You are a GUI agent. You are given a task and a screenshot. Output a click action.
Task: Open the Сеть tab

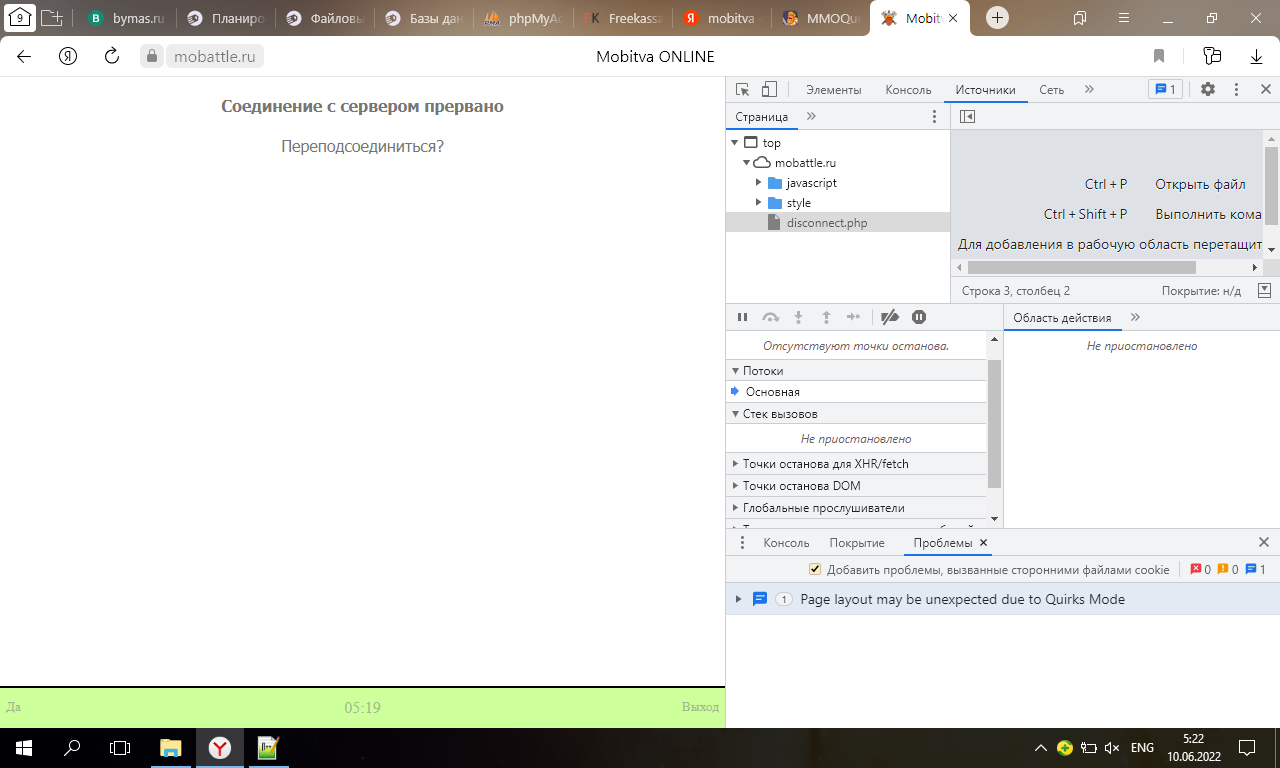click(x=1051, y=89)
